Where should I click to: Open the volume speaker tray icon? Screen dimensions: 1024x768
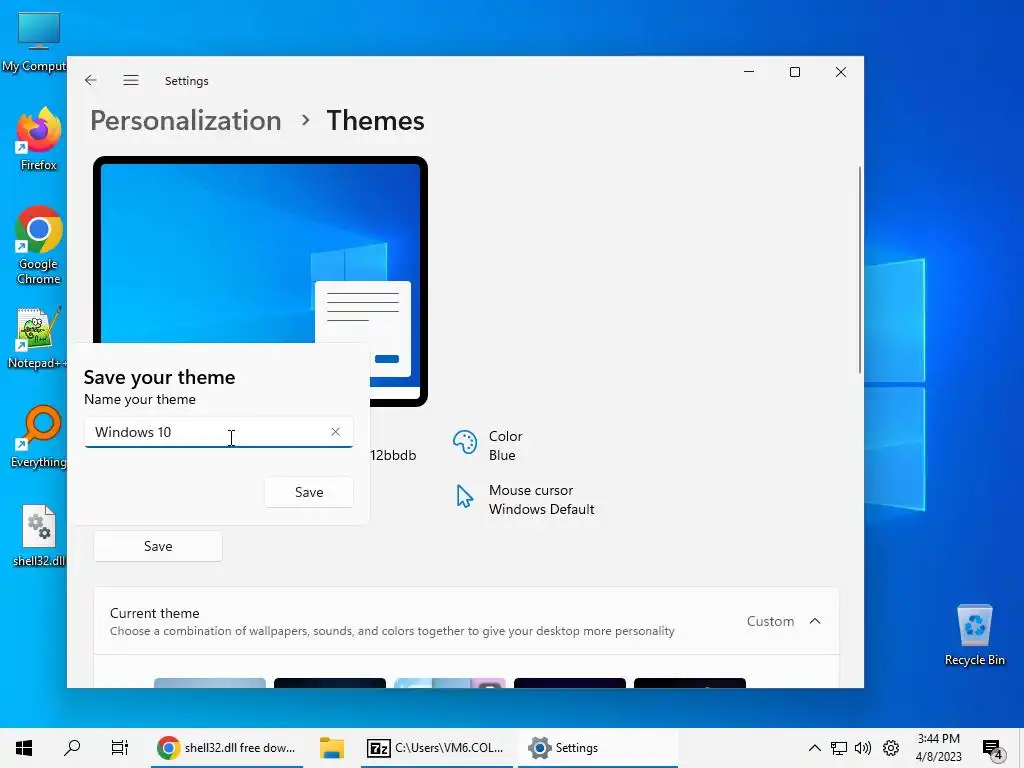[863, 748]
